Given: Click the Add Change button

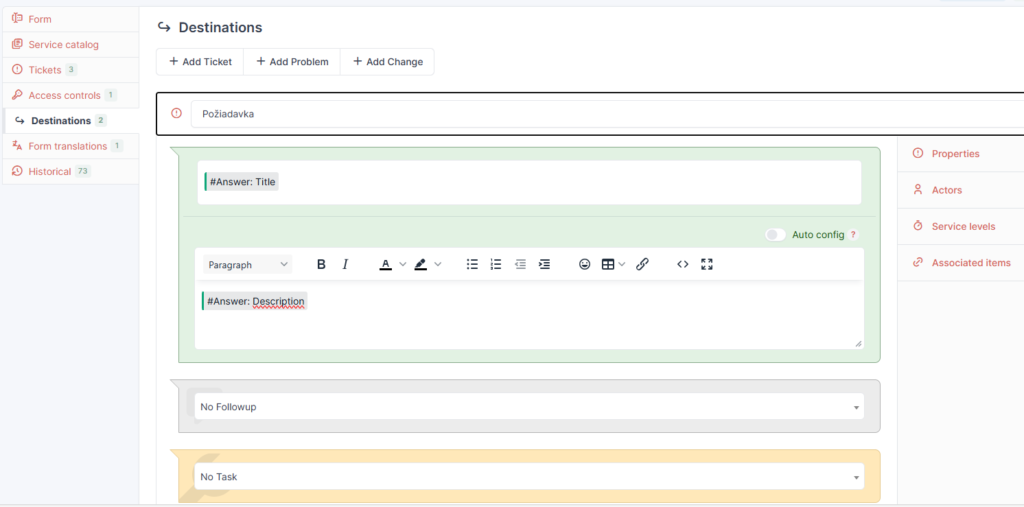Looking at the screenshot, I should coord(387,62).
